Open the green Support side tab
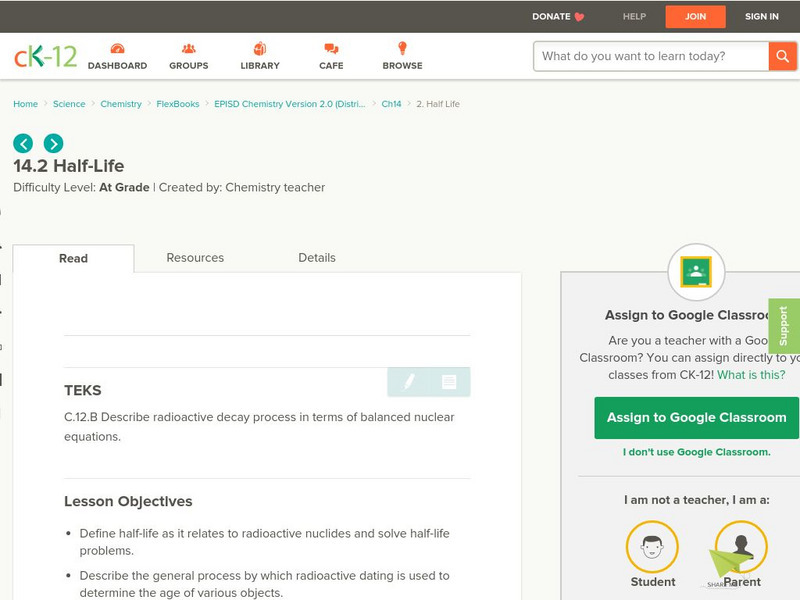Screen dimensions: 800x600 pyautogui.click(x=784, y=326)
